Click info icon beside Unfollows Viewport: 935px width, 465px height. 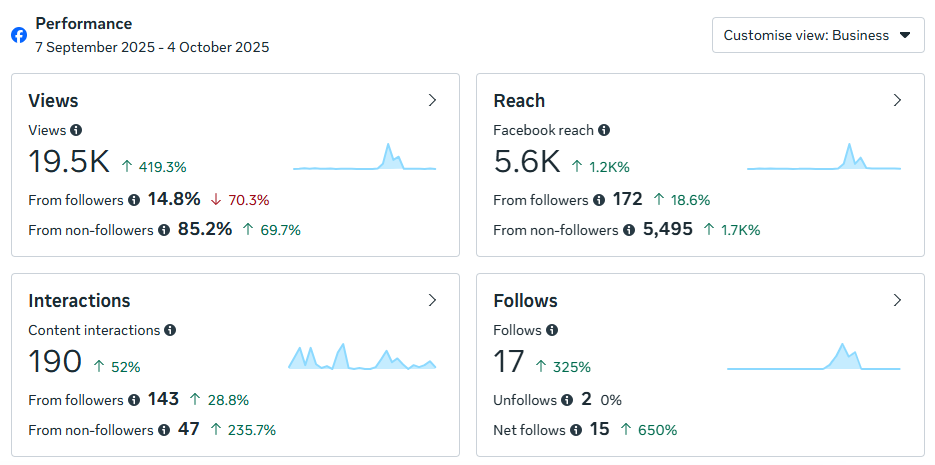click(x=567, y=400)
